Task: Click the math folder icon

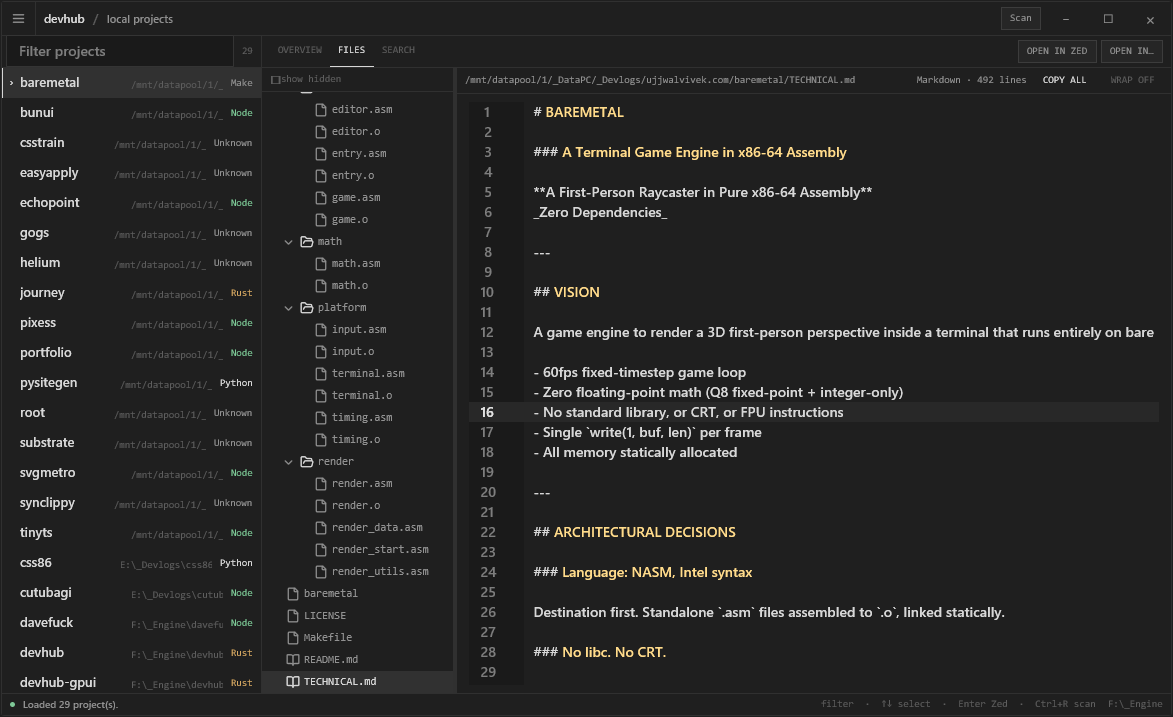Action: pos(307,242)
